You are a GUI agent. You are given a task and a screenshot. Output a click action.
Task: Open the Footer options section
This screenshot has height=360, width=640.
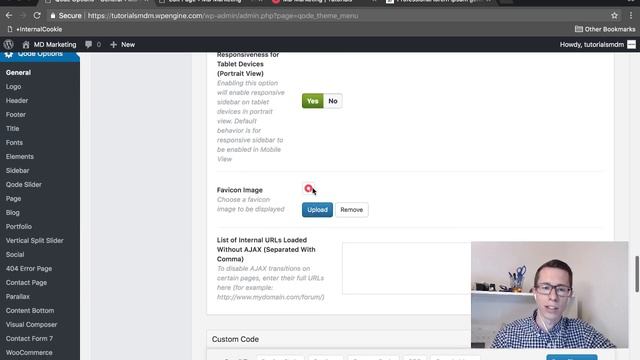pyautogui.click(x=16, y=114)
